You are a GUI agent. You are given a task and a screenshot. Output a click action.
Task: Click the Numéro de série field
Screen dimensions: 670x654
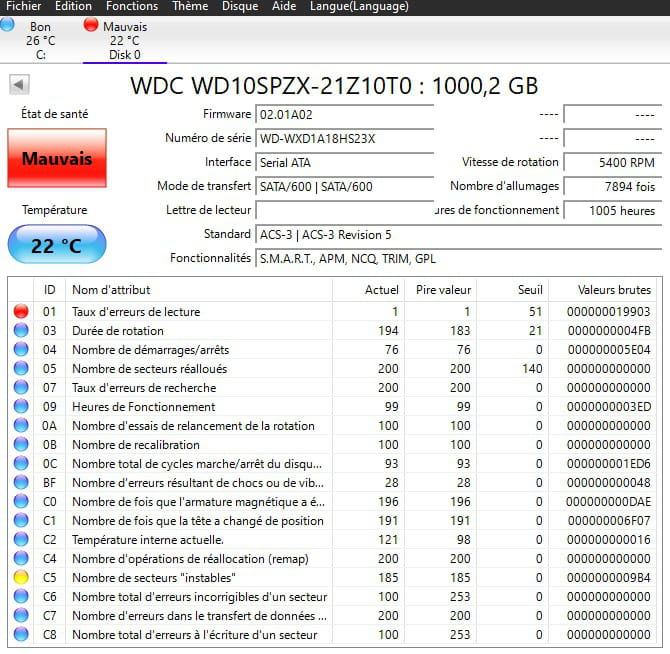[x=344, y=138]
